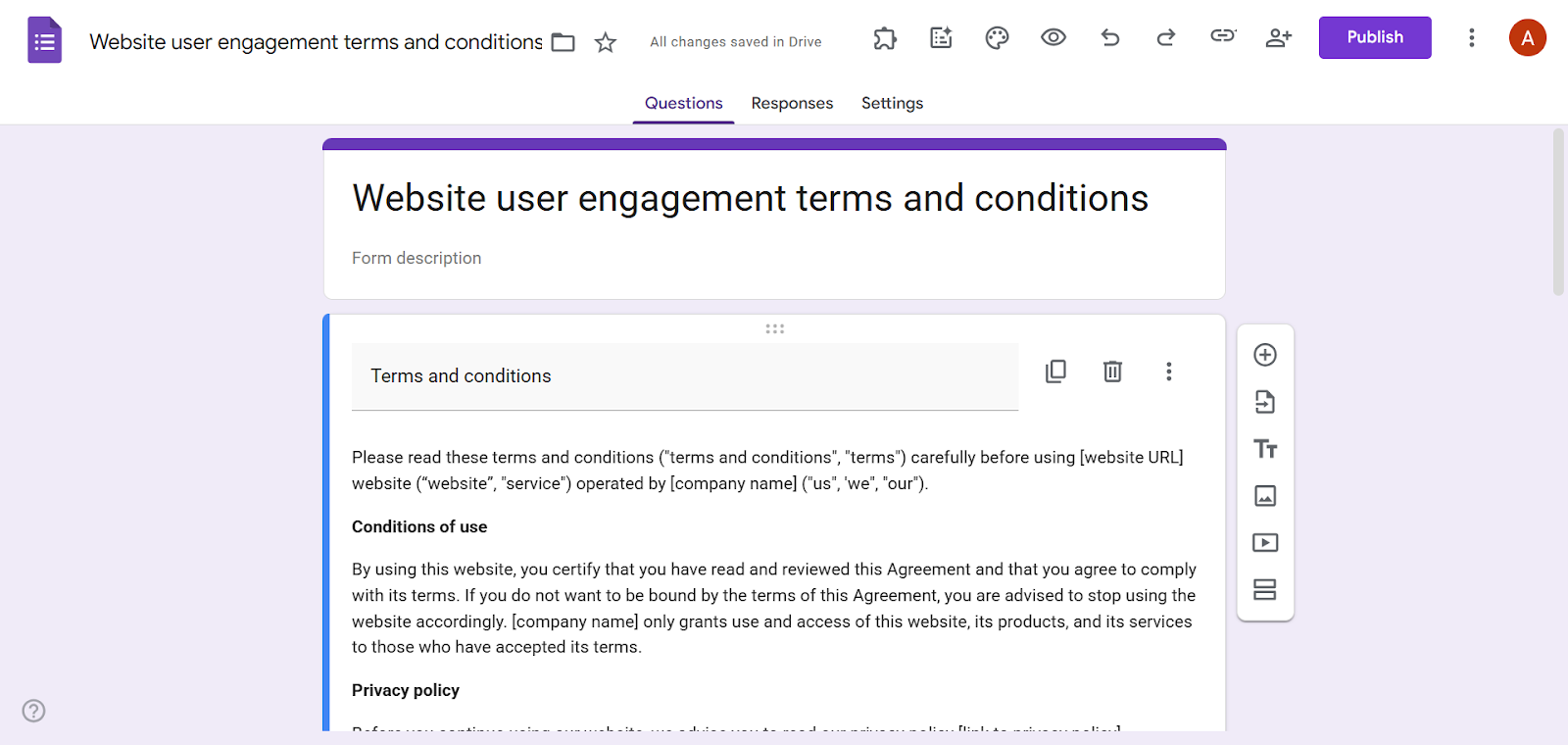Add a title and description block

[x=1265, y=449]
